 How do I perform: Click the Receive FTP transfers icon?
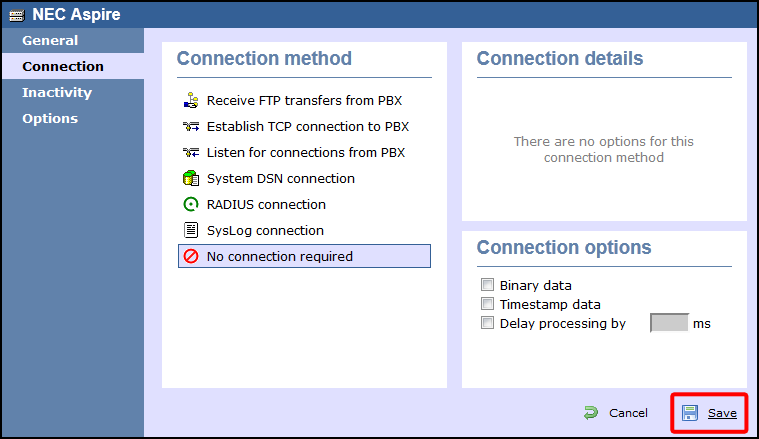191,101
